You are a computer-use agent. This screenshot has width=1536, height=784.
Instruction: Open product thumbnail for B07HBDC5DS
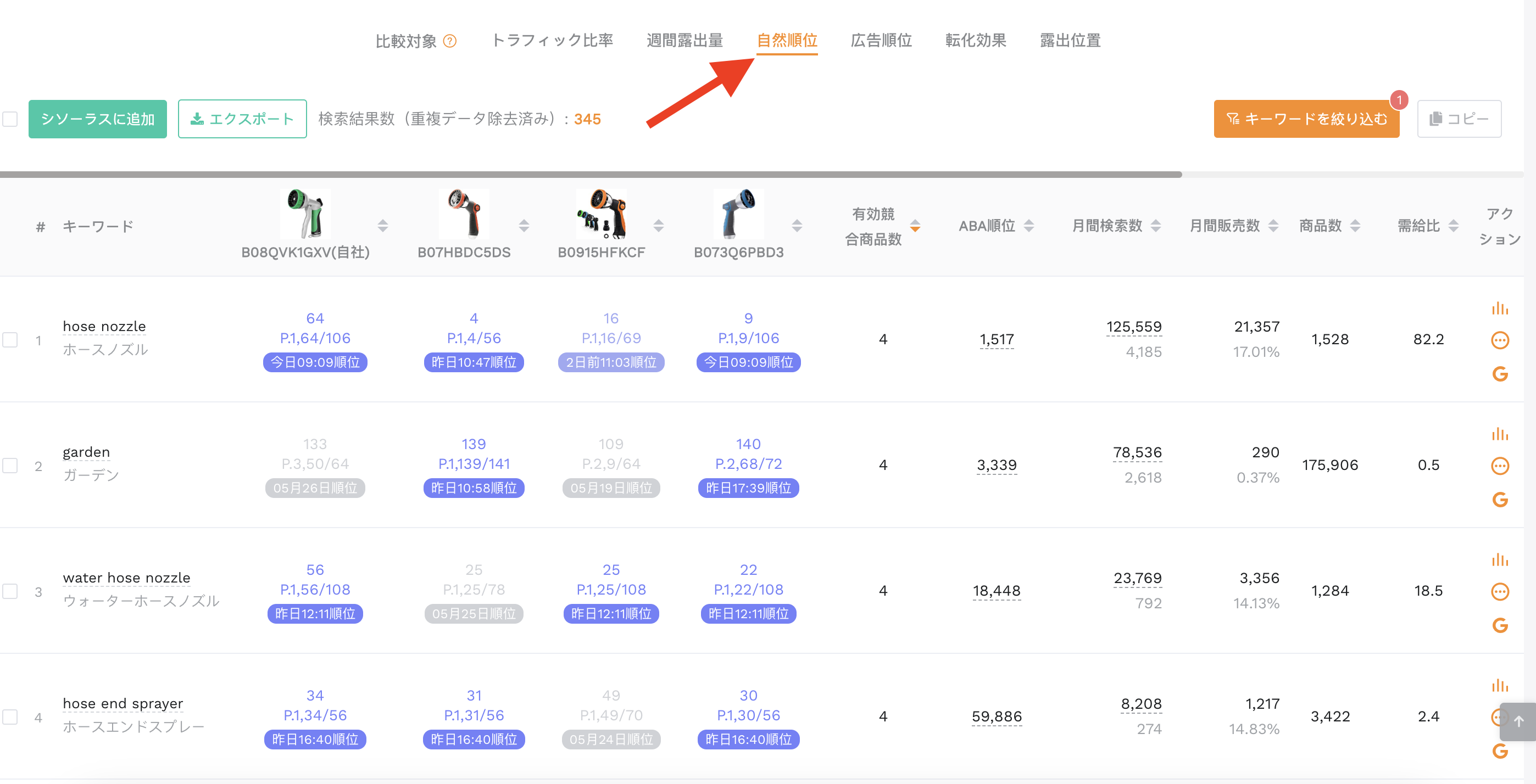(464, 214)
